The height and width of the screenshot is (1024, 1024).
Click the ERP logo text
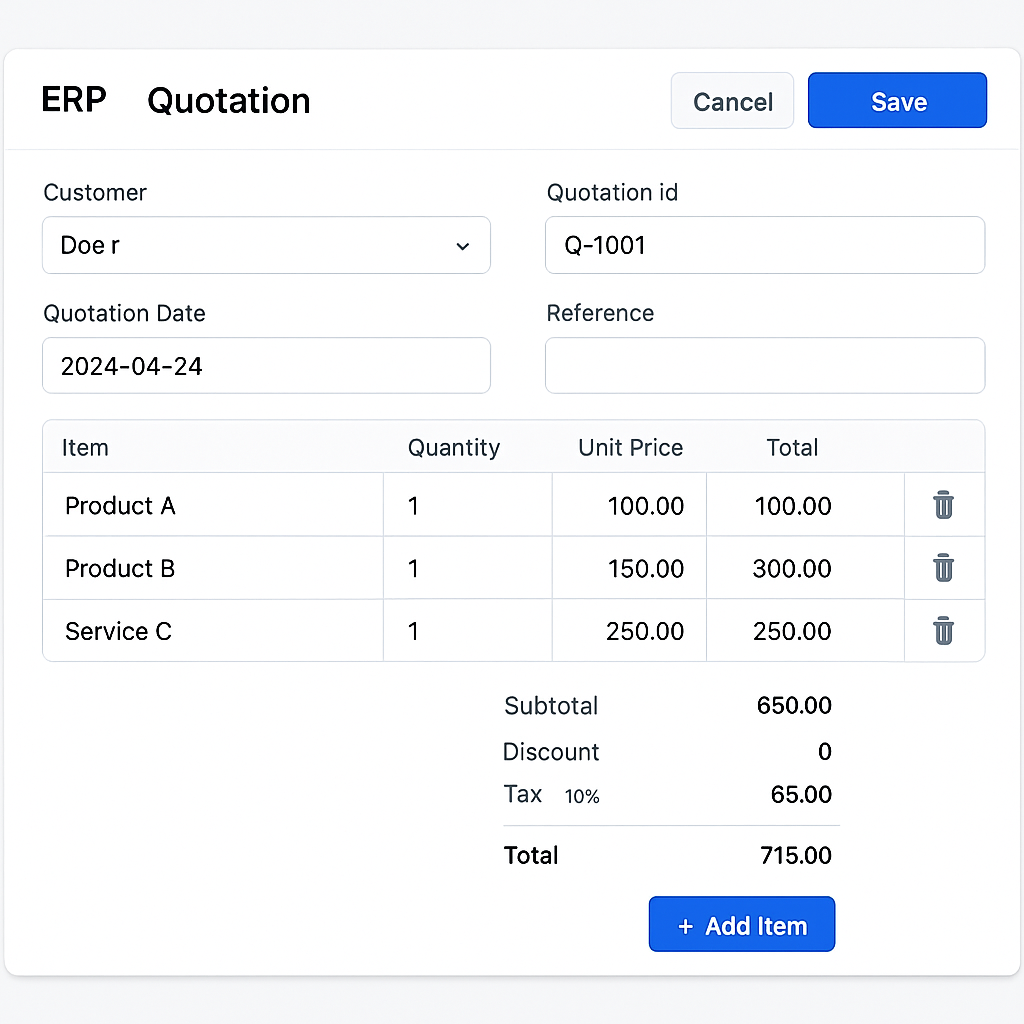coord(74,100)
